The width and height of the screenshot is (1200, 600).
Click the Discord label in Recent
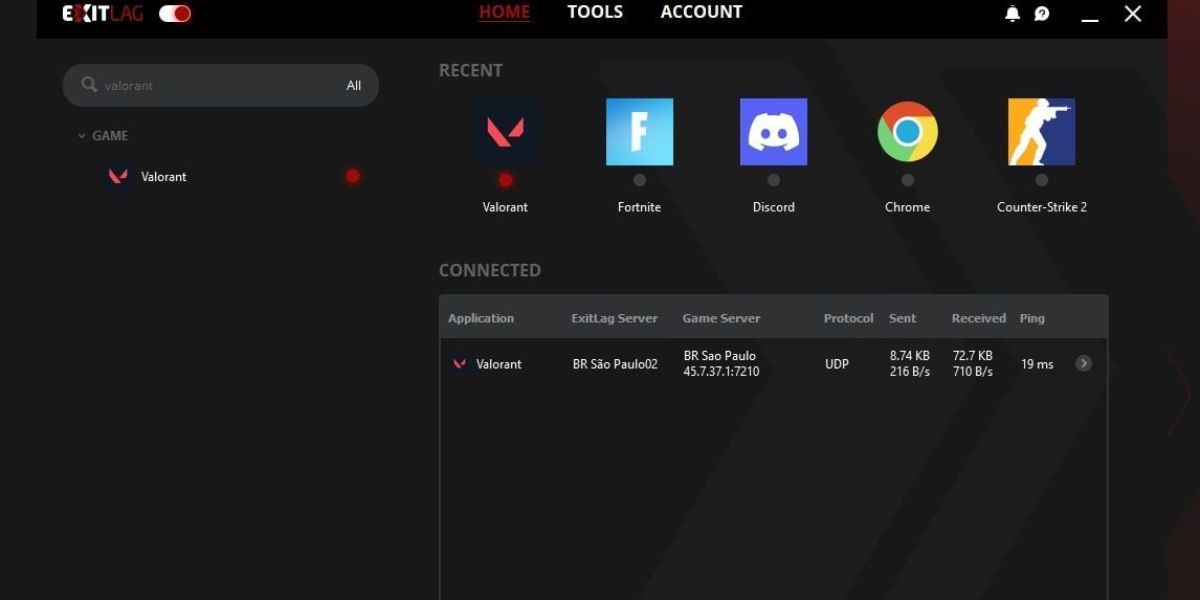tap(774, 207)
